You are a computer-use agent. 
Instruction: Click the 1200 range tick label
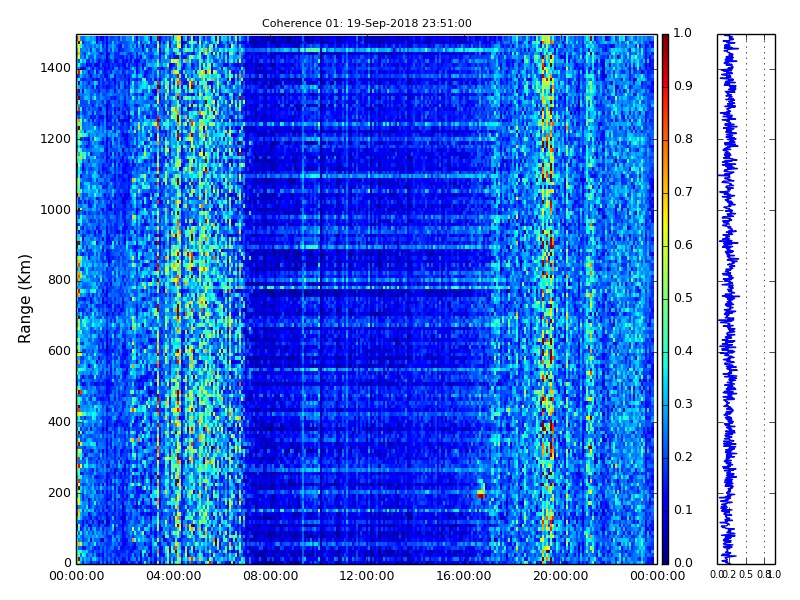tap(56, 139)
